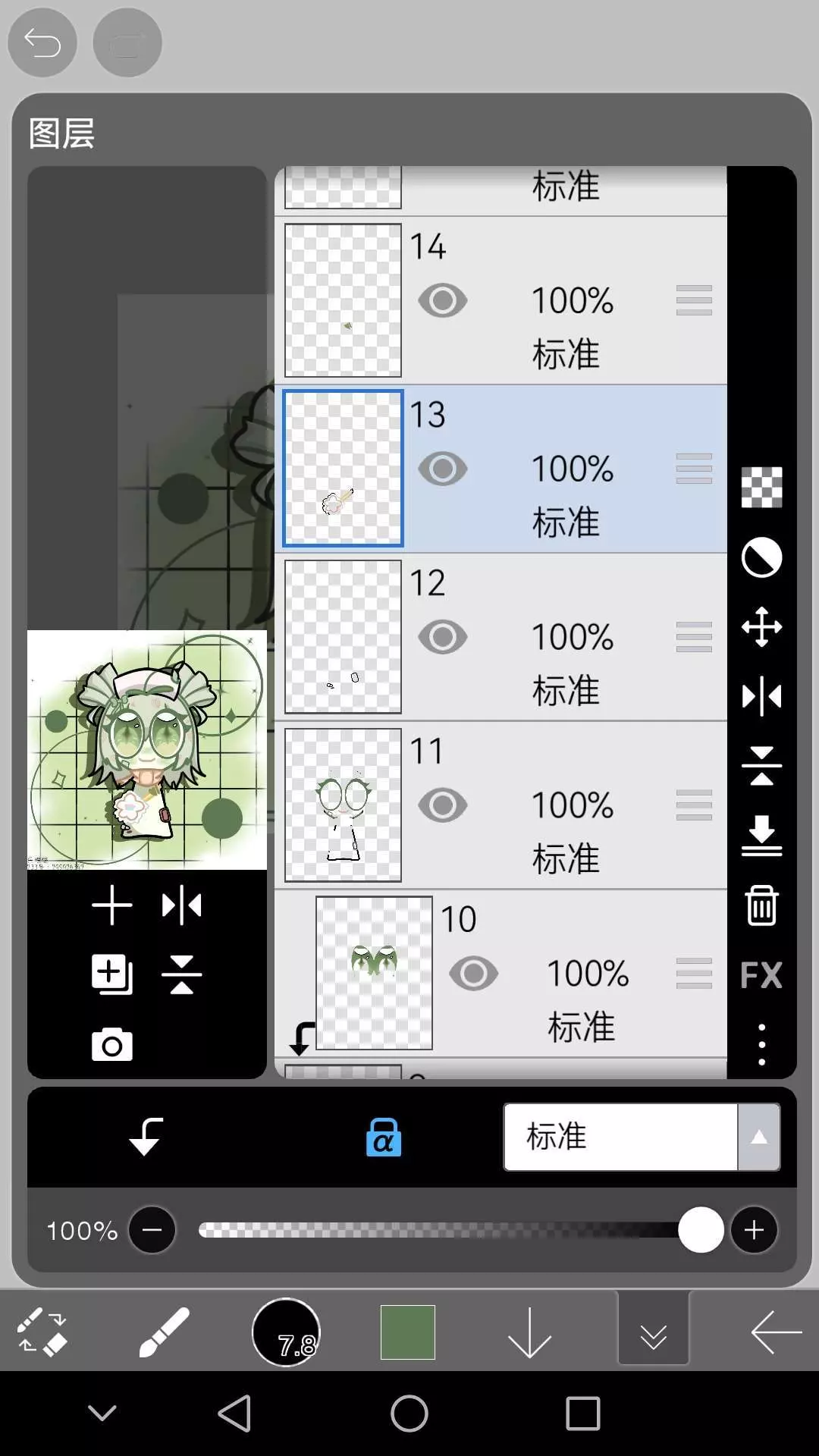Open the brush size 7.8 indicator
819x1456 pixels.
(286, 1332)
